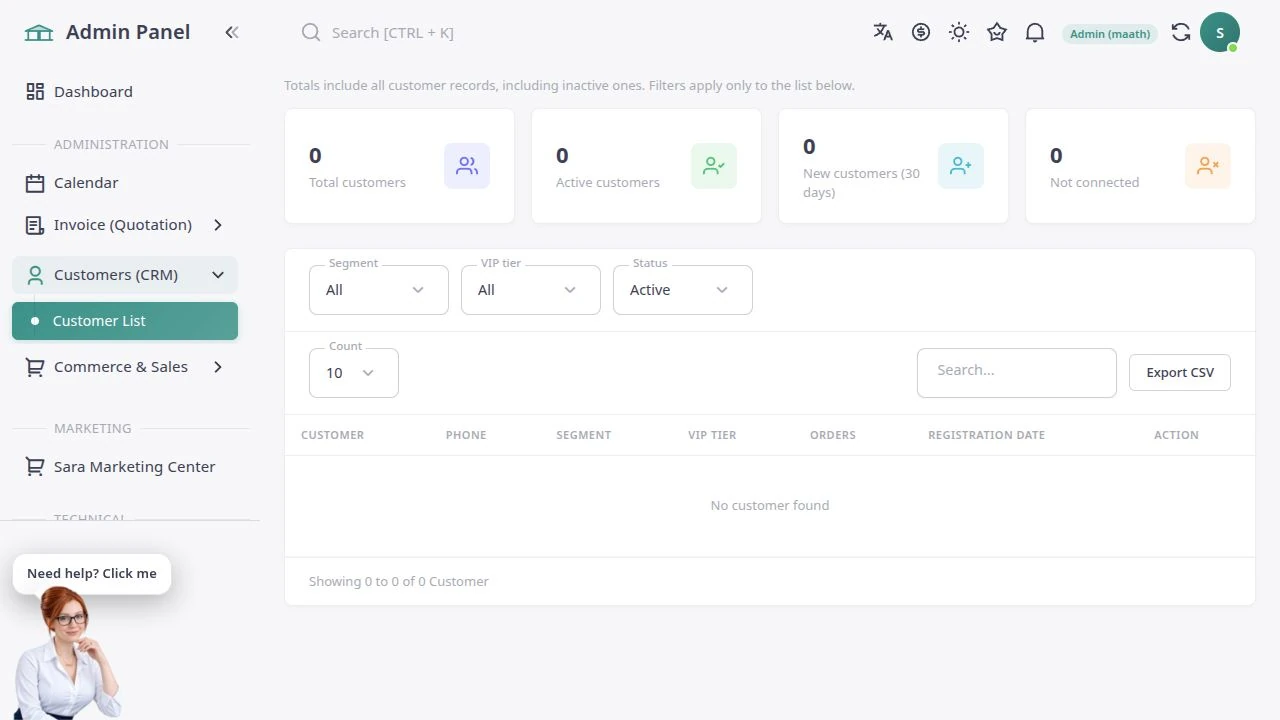1280x720 pixels.
Task: Focus the top Search [CTRL + K] bar
Action: coord(393,33)
